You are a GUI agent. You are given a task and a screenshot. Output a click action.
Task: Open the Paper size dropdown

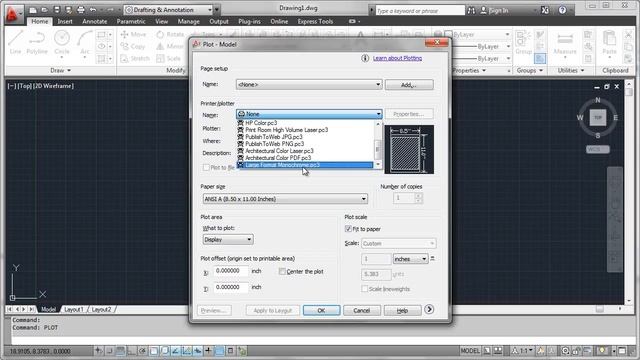pyautogui.click(x=285, y=199)
